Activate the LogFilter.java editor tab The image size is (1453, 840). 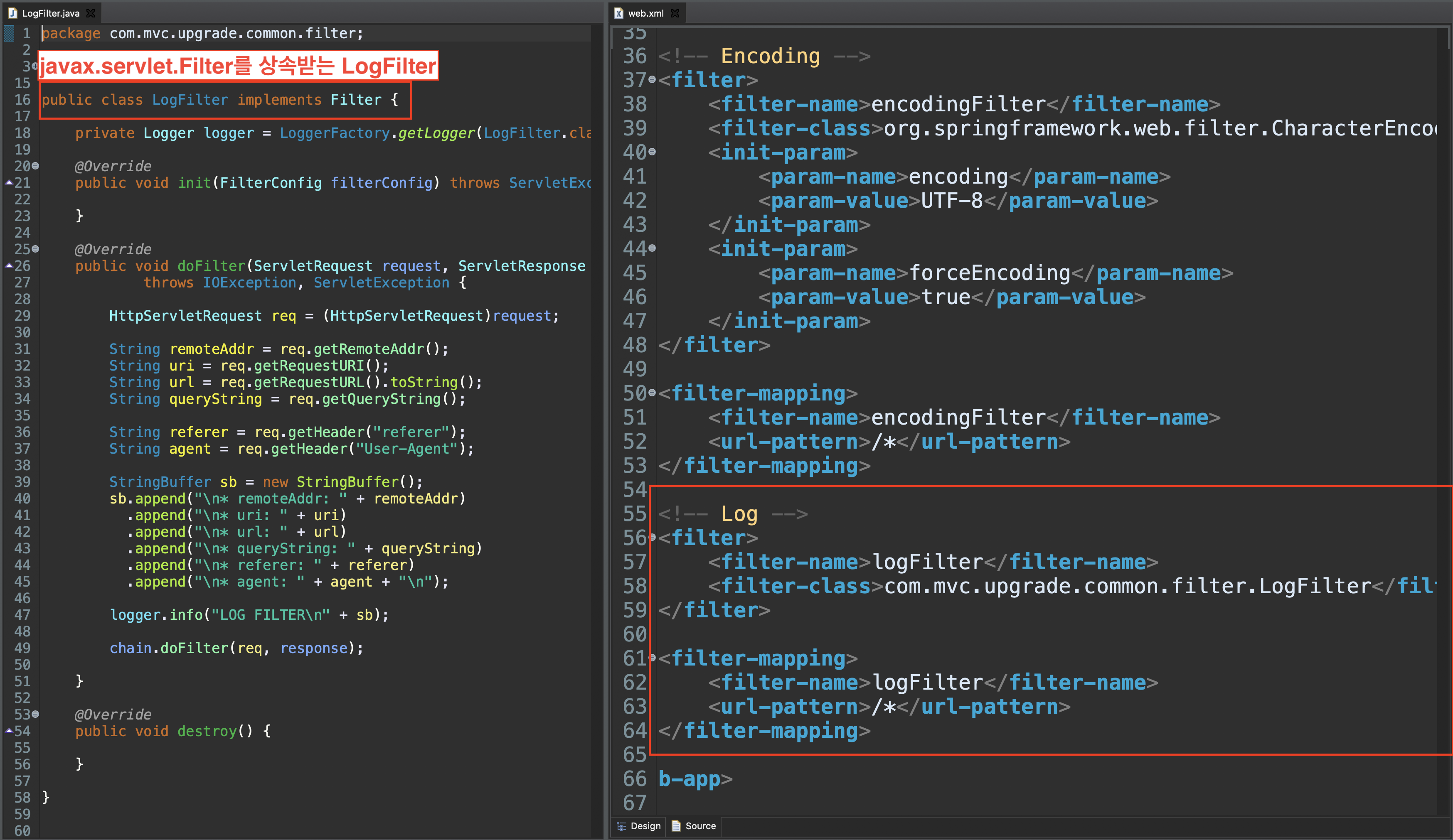click(x=51, y=13)
